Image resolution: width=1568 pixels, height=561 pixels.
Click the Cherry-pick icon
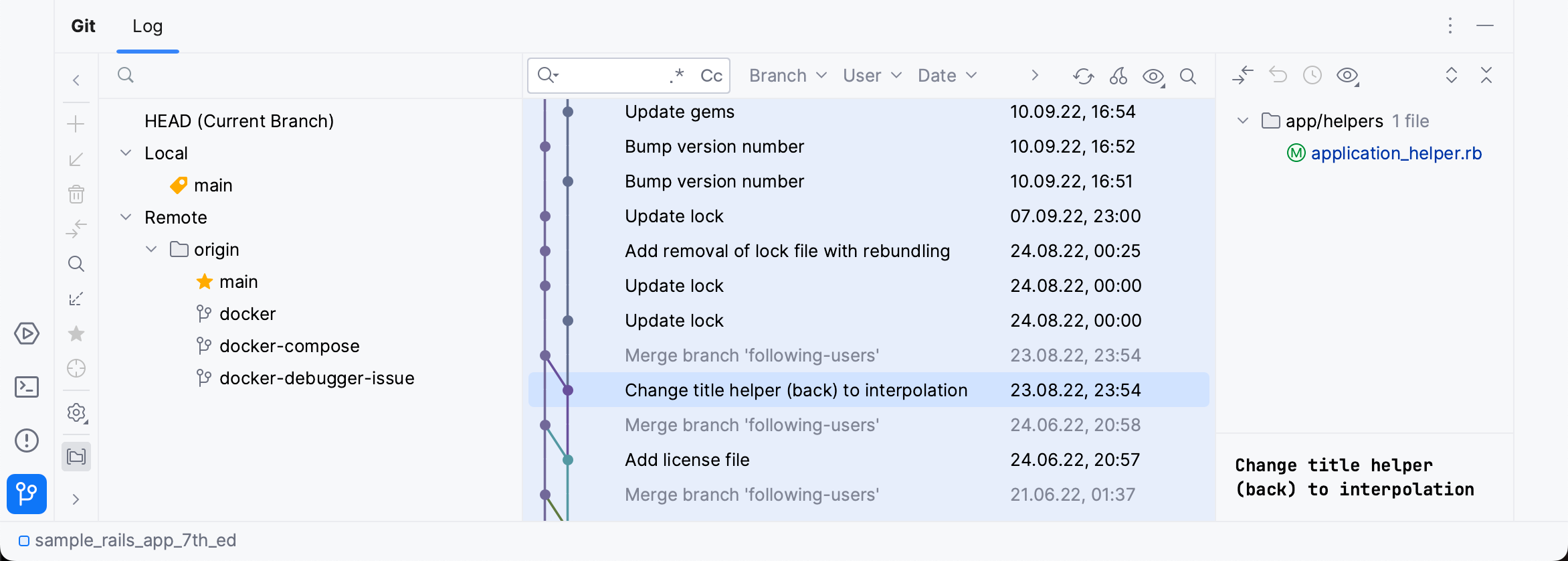click(1118, 76)
